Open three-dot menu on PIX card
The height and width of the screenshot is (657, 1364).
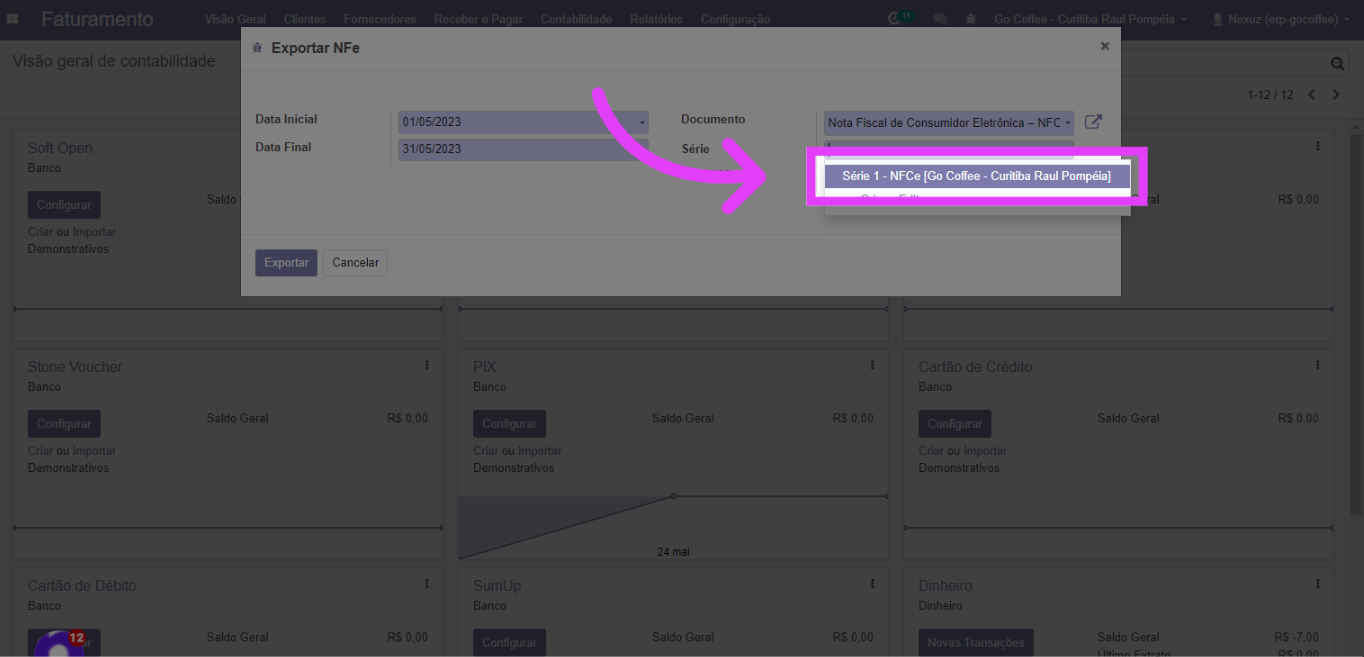(x=872, y=366)
